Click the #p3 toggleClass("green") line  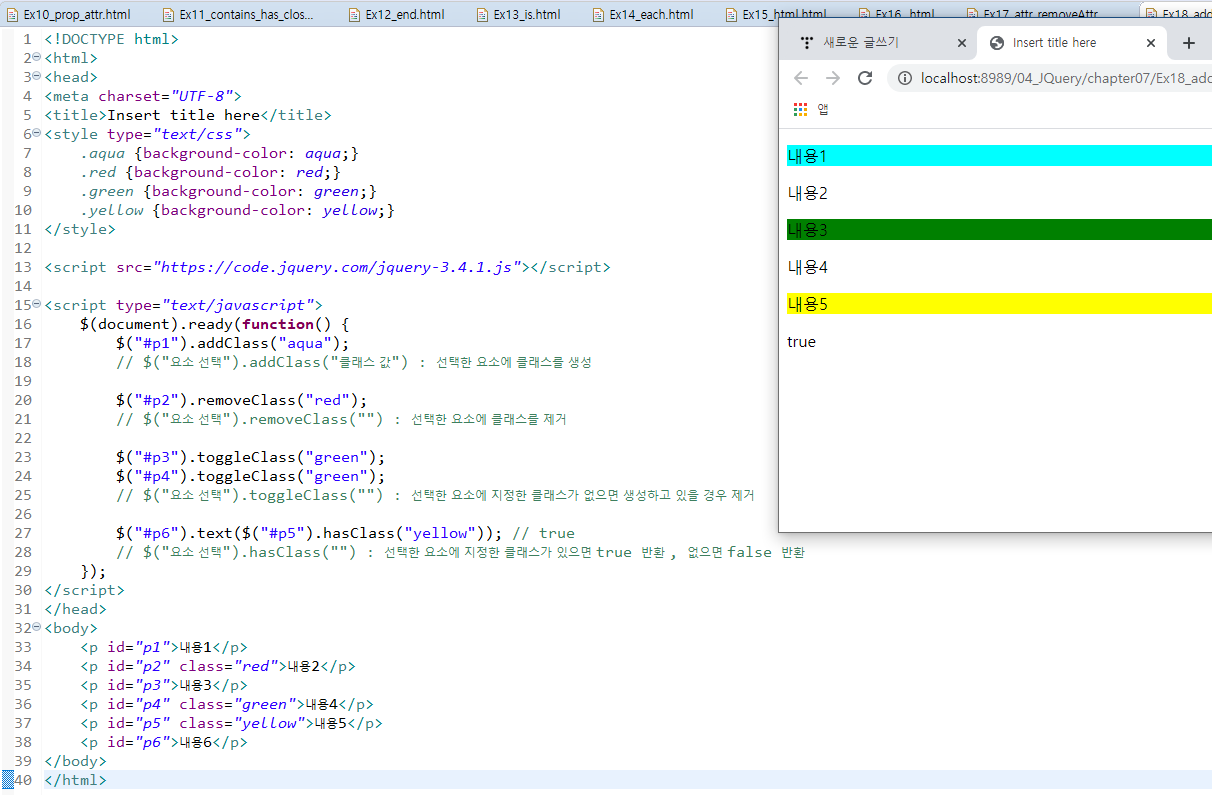click(x=251, y=457)
